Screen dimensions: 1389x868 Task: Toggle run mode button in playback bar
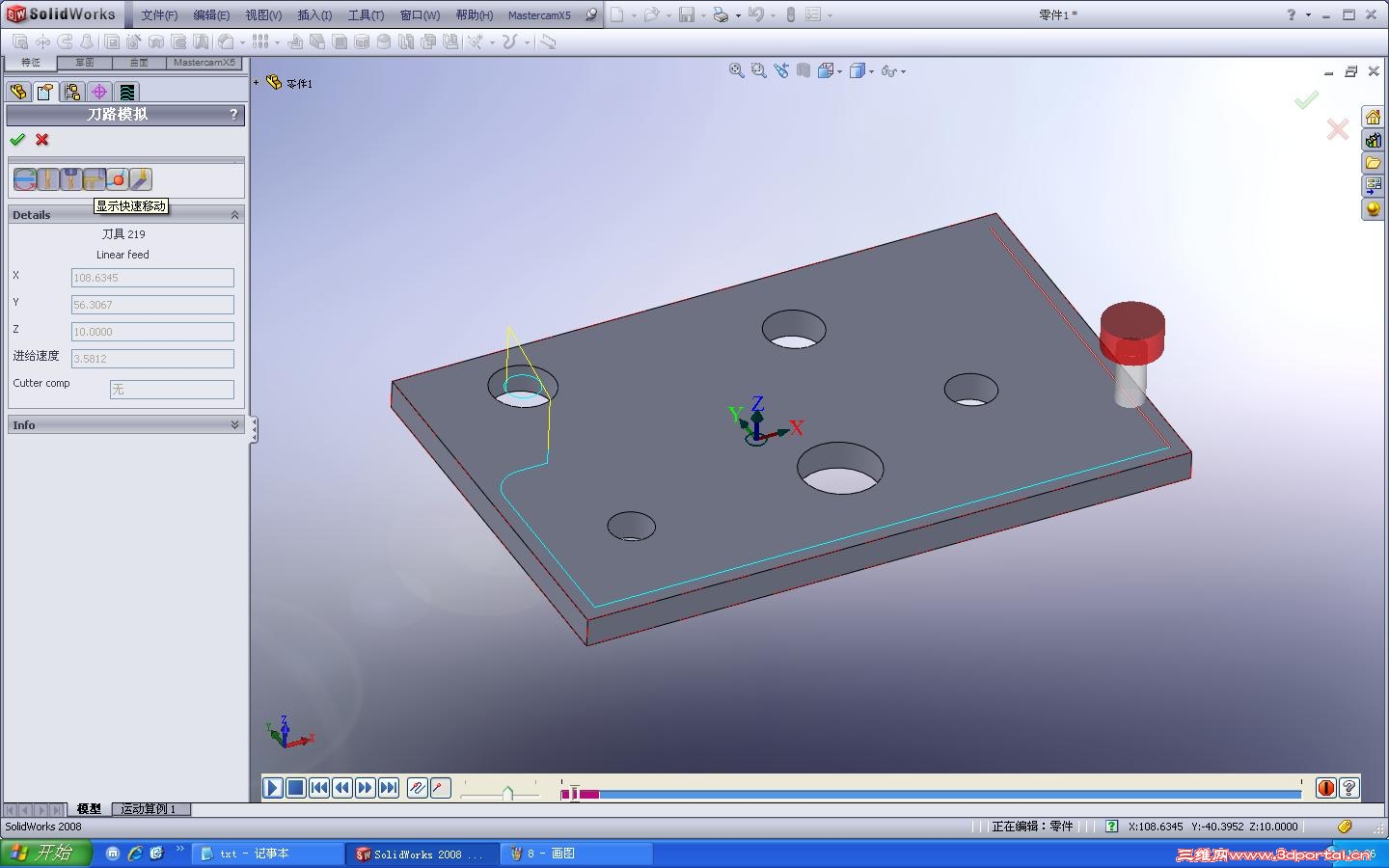point(441,788)
